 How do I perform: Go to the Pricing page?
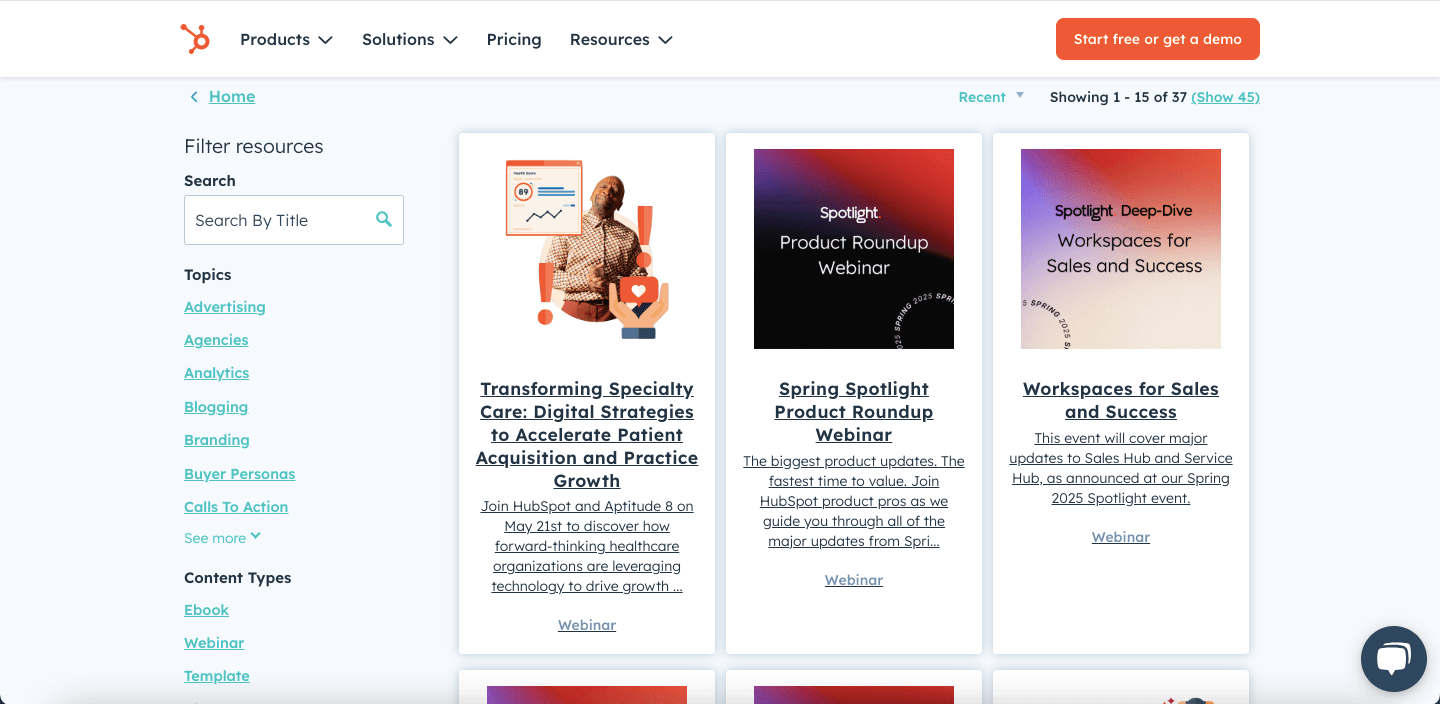(x=514, y=39)
